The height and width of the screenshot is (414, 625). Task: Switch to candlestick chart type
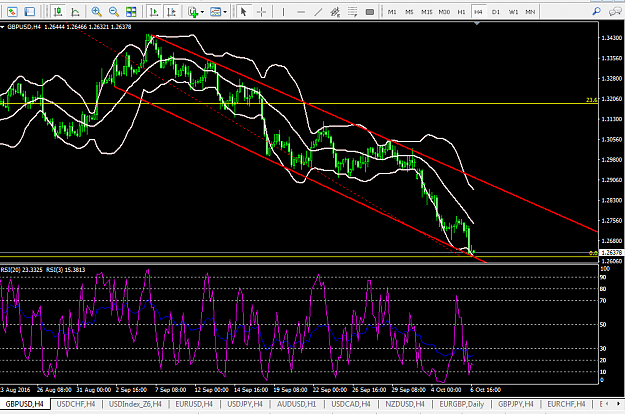(x=58, y=12)
